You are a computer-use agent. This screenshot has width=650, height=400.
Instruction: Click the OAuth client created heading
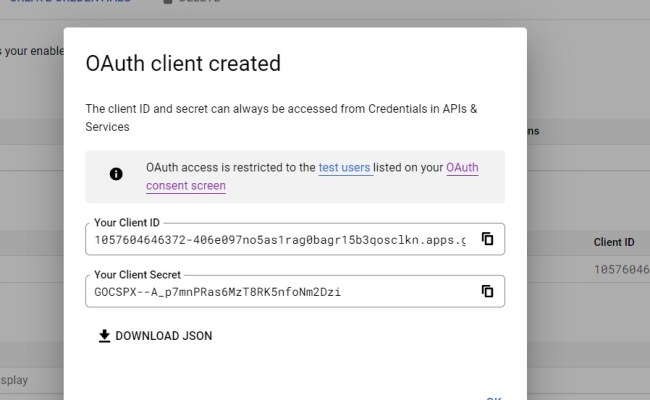point(183,63)
